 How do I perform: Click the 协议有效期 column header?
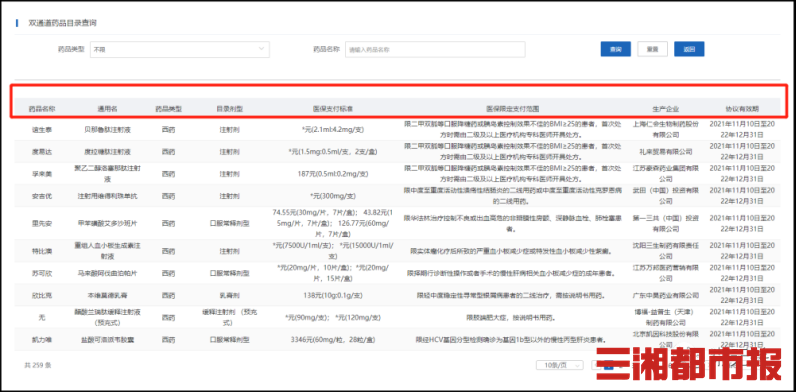pos(742,109)
